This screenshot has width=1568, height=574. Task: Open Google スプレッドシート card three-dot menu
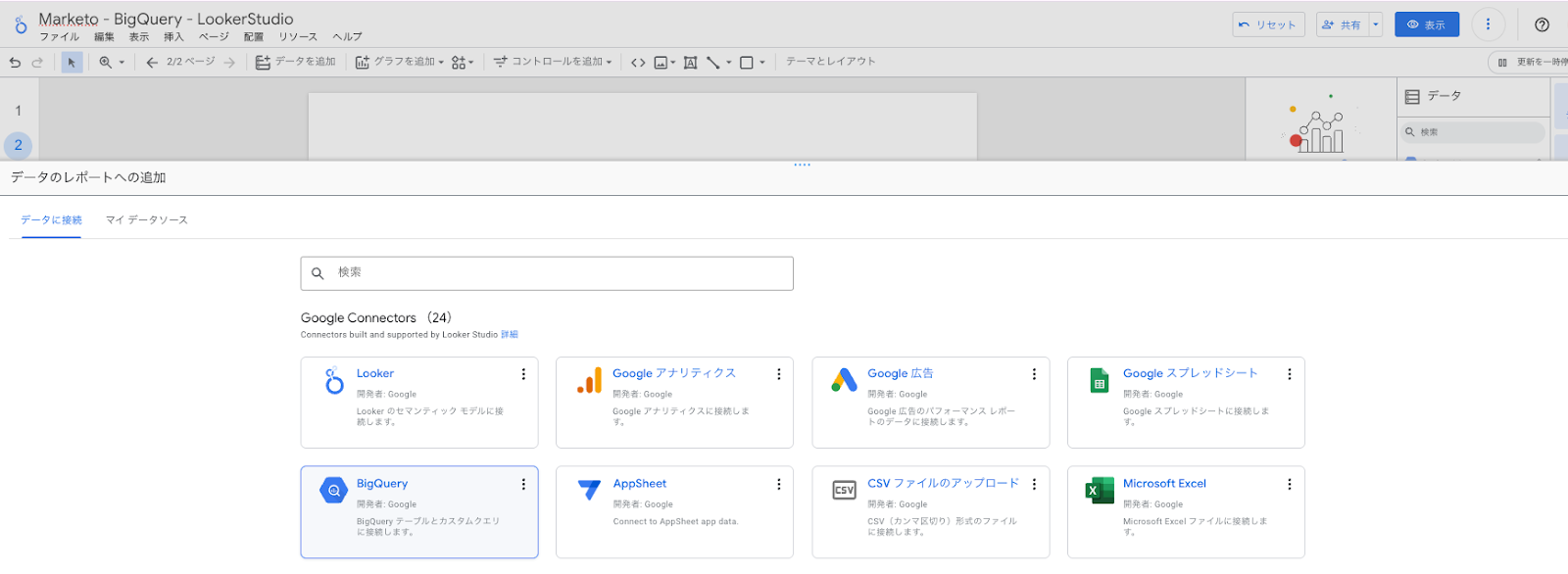pyautogui.click(x=1290, y=374)
